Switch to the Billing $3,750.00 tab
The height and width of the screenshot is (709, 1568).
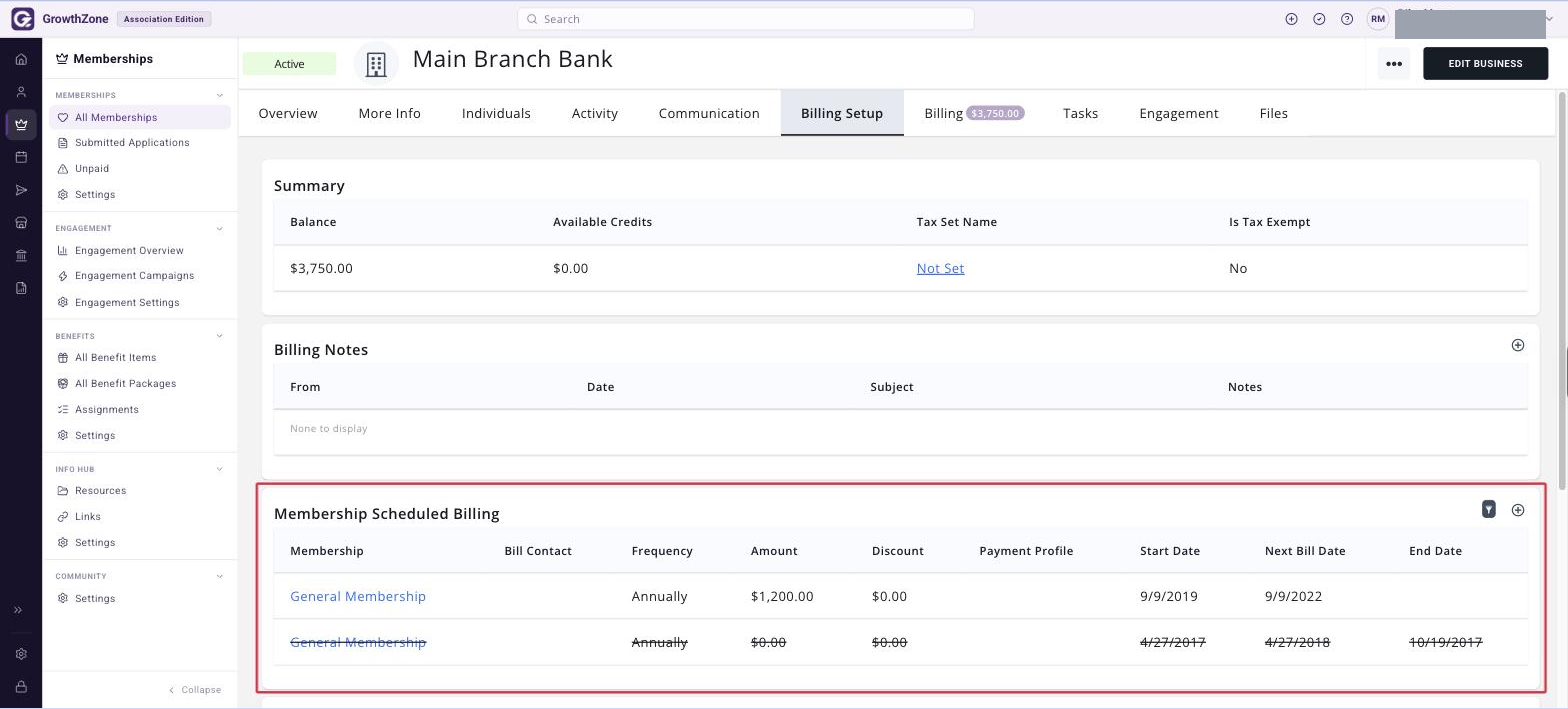pyautogui.click(x=974, y=113)
